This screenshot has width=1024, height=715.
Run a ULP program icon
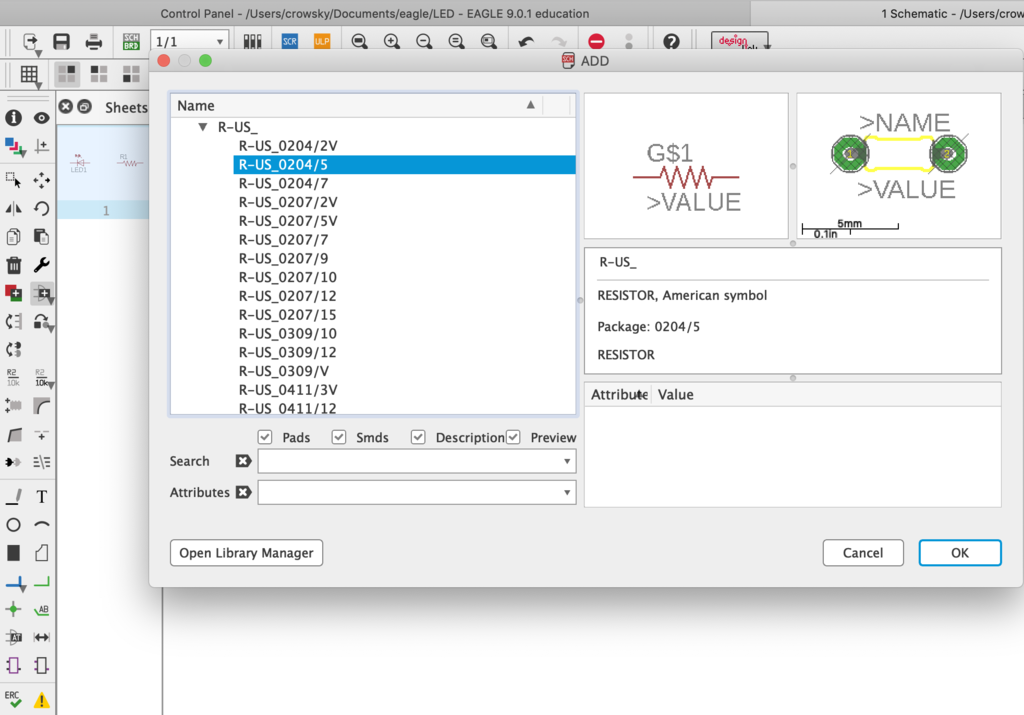(322, 42)
